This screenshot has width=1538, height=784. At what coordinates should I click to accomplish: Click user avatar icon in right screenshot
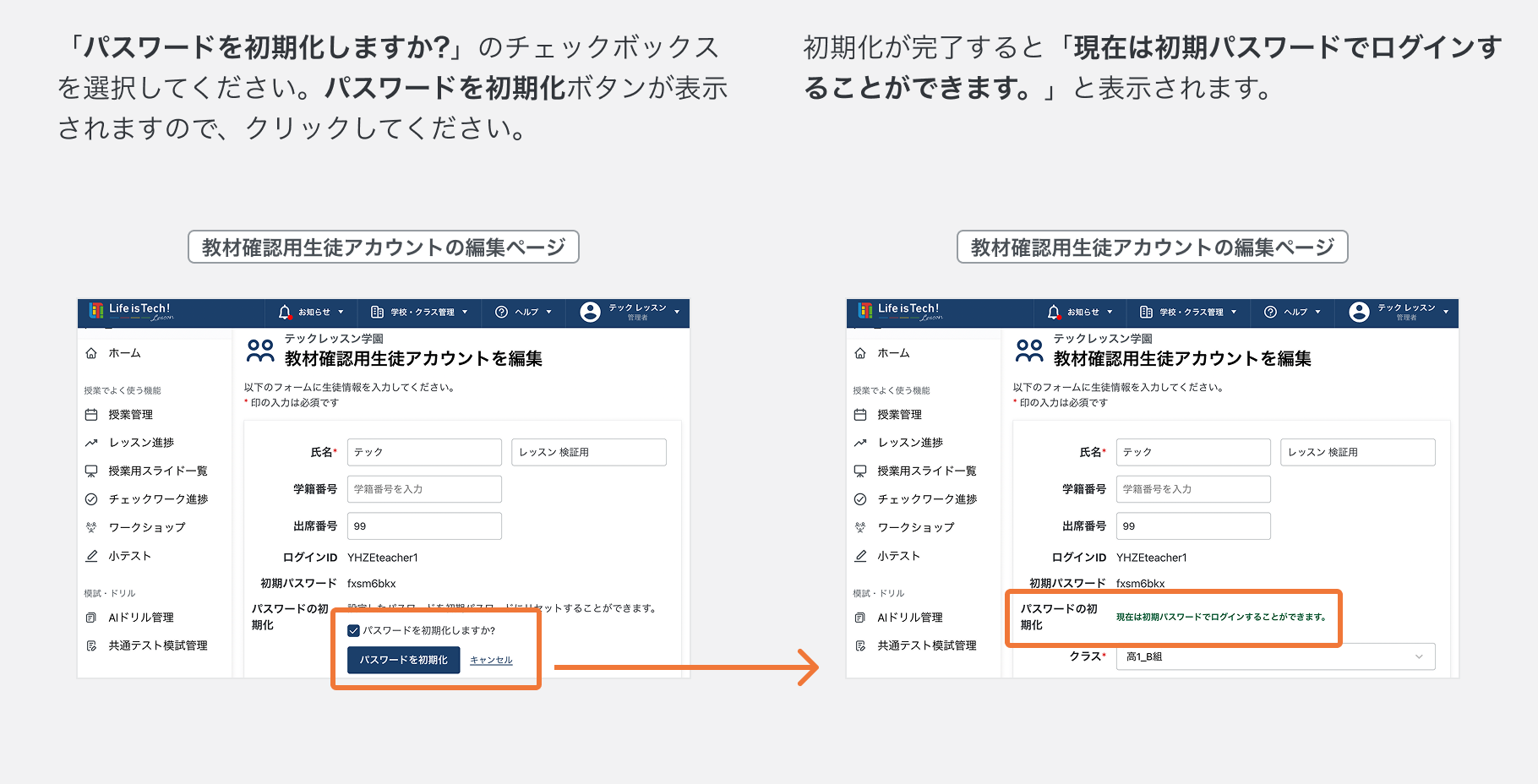click(1360, 312)
